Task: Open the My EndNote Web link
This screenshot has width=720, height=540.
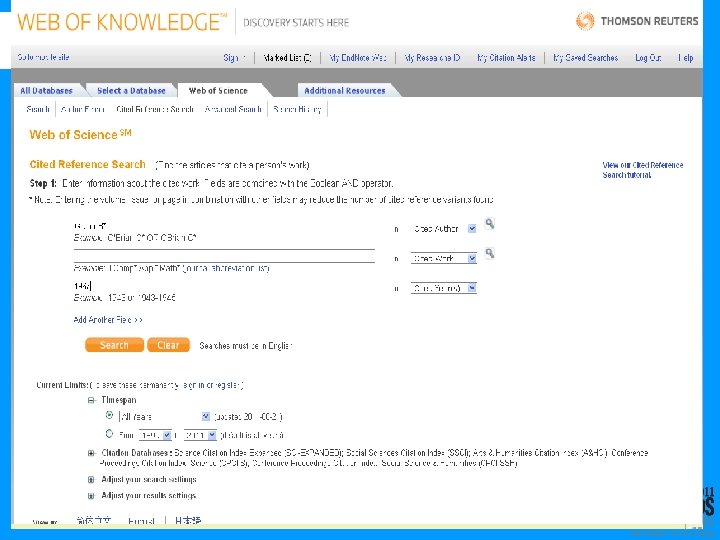Action: 358,58
